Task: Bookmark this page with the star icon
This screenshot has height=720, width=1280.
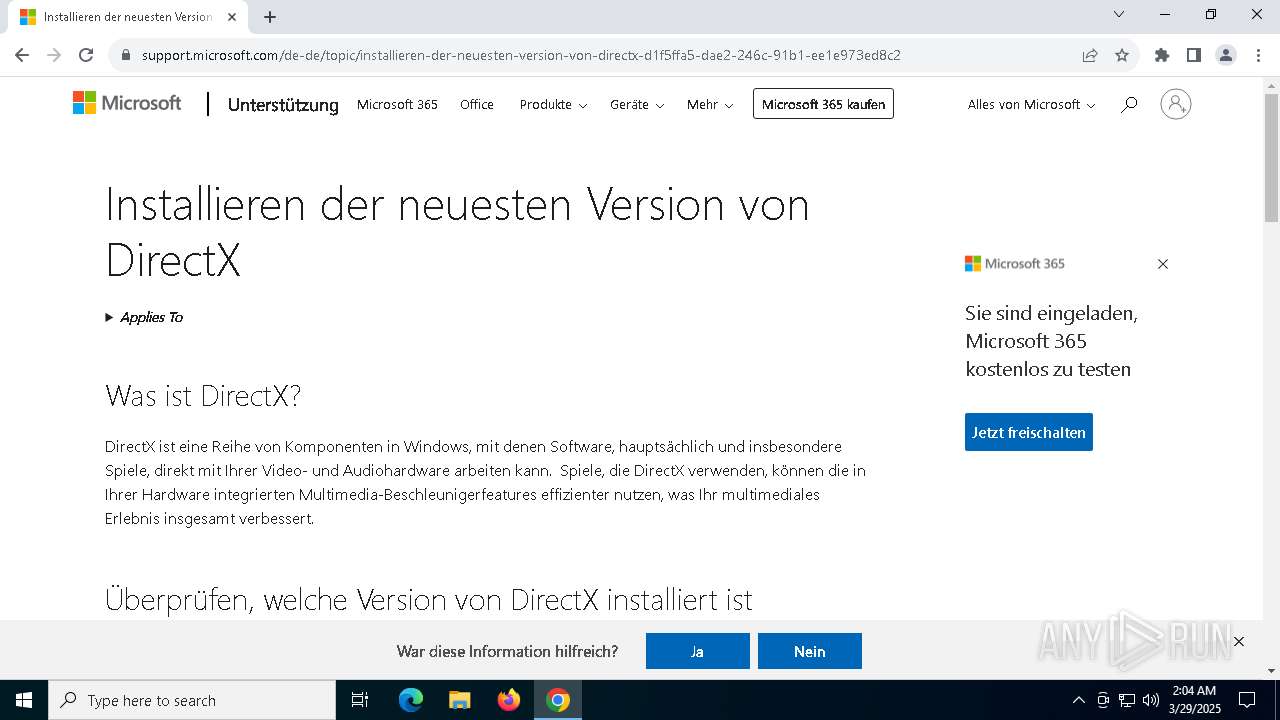Action: (x=1122, y=55)
